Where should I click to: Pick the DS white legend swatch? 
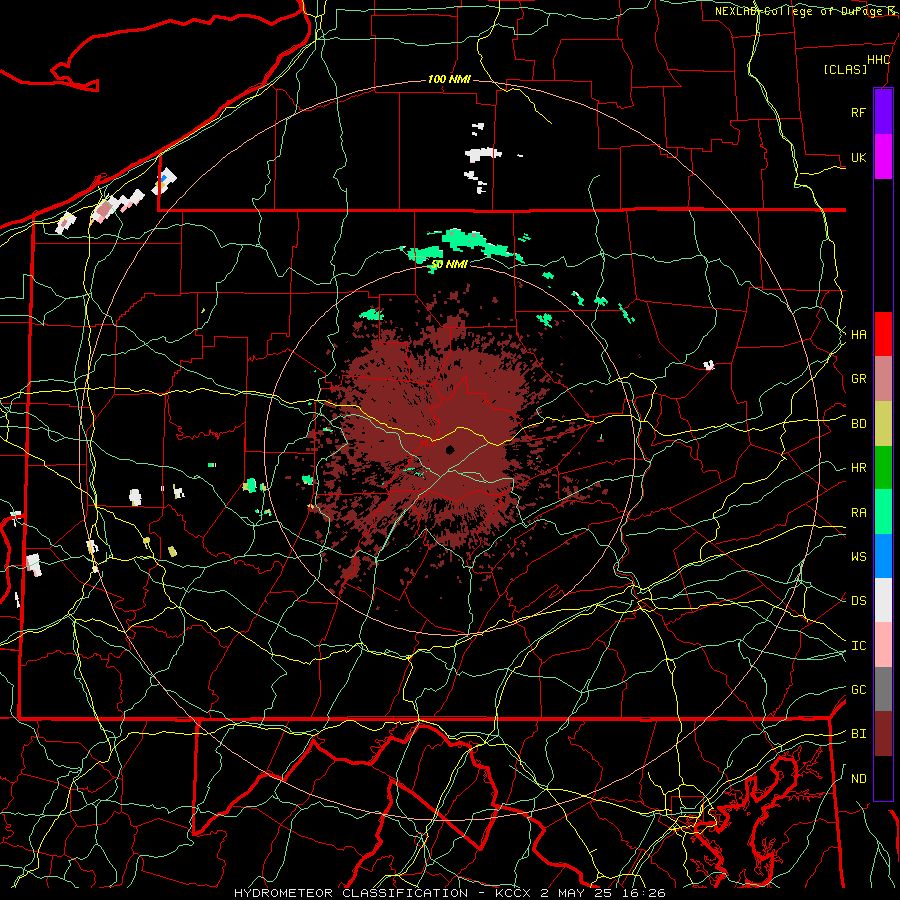883,600
